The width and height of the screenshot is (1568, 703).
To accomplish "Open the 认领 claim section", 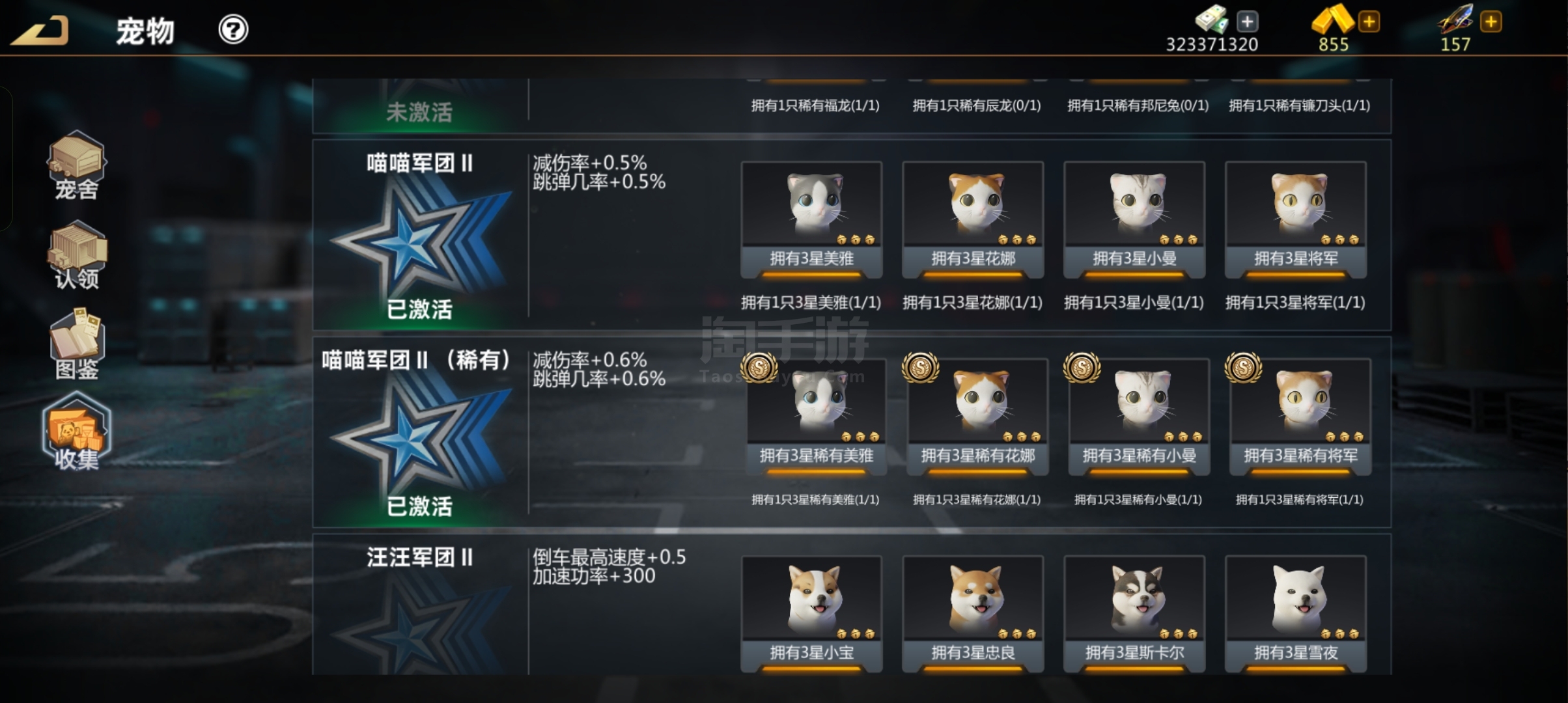I will (76, 255).
